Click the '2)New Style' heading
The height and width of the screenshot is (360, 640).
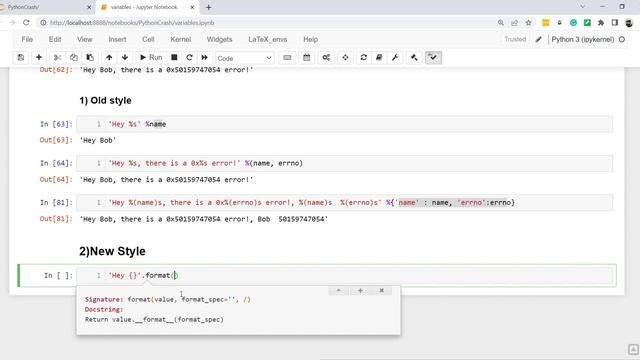tap(112, 251)
